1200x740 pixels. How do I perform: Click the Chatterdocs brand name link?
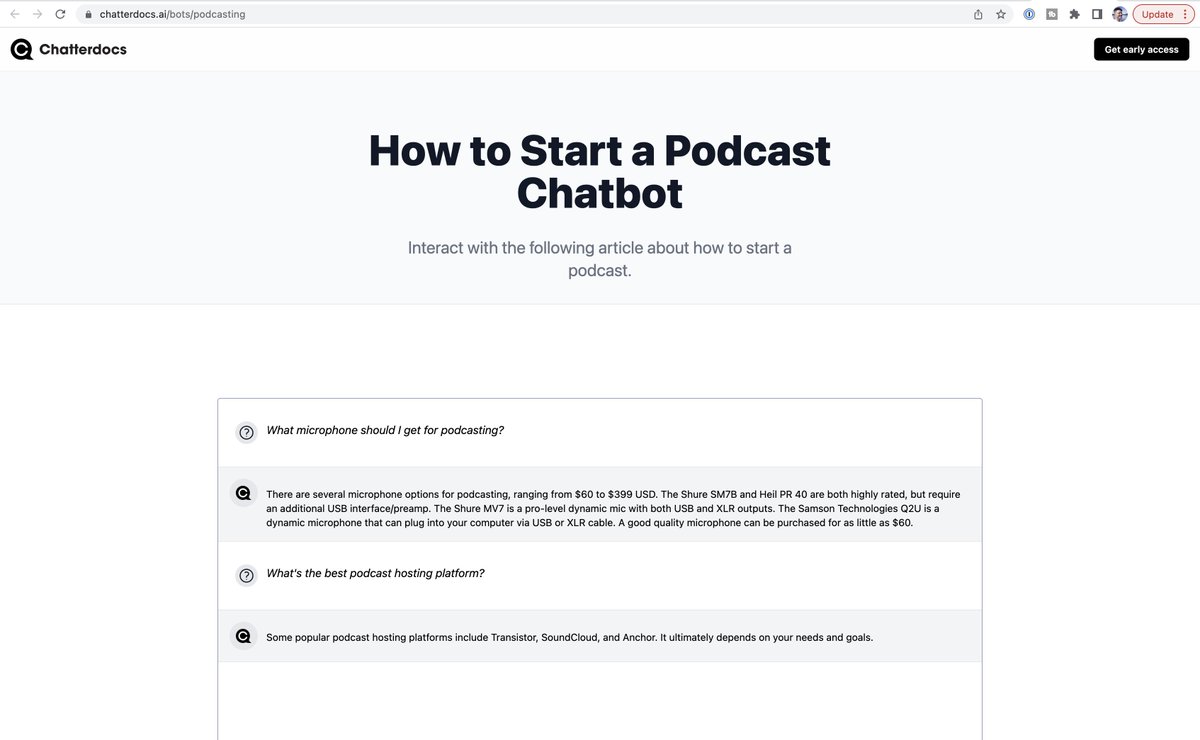click(83, 49)
